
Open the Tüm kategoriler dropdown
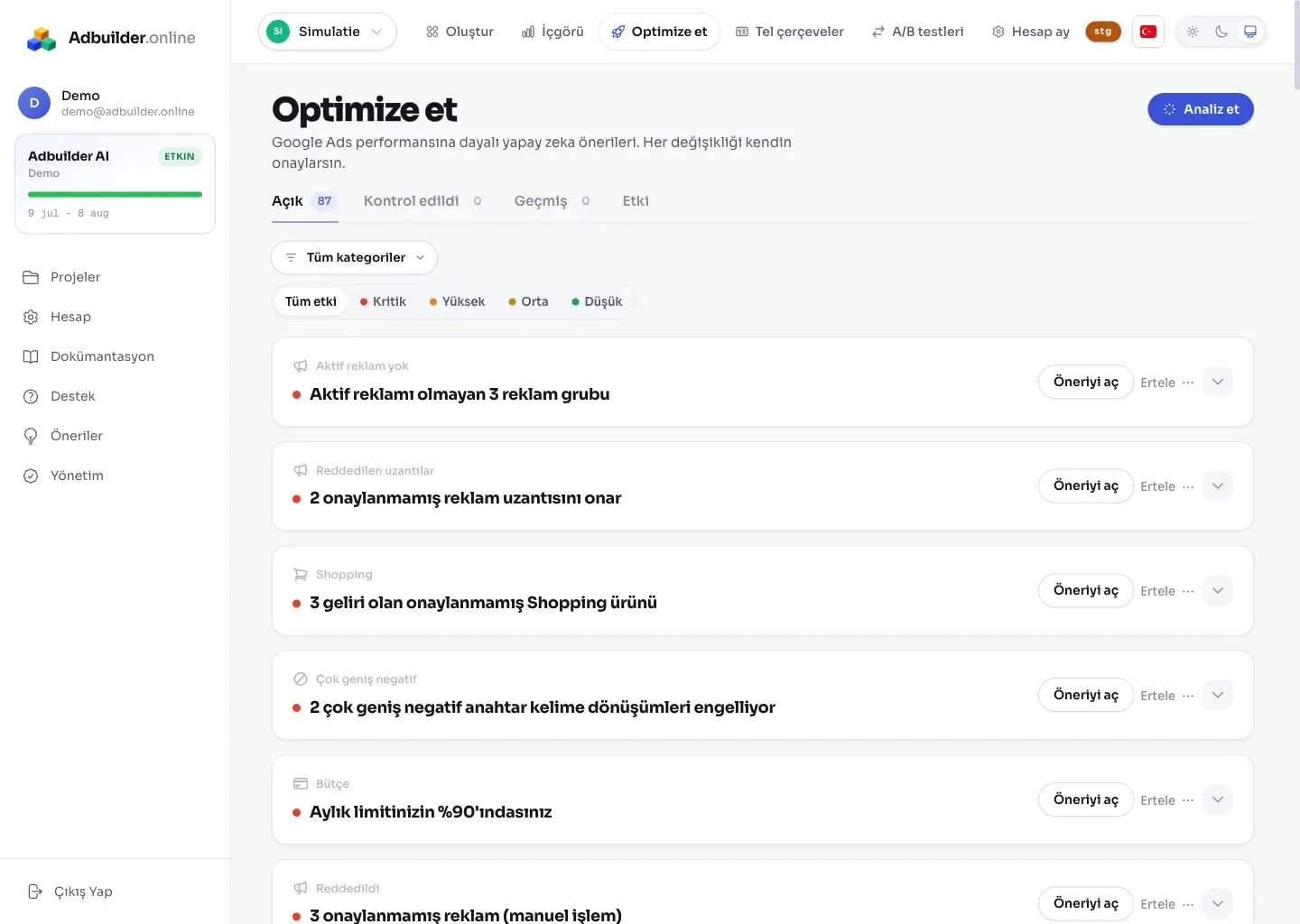(354, 257)
